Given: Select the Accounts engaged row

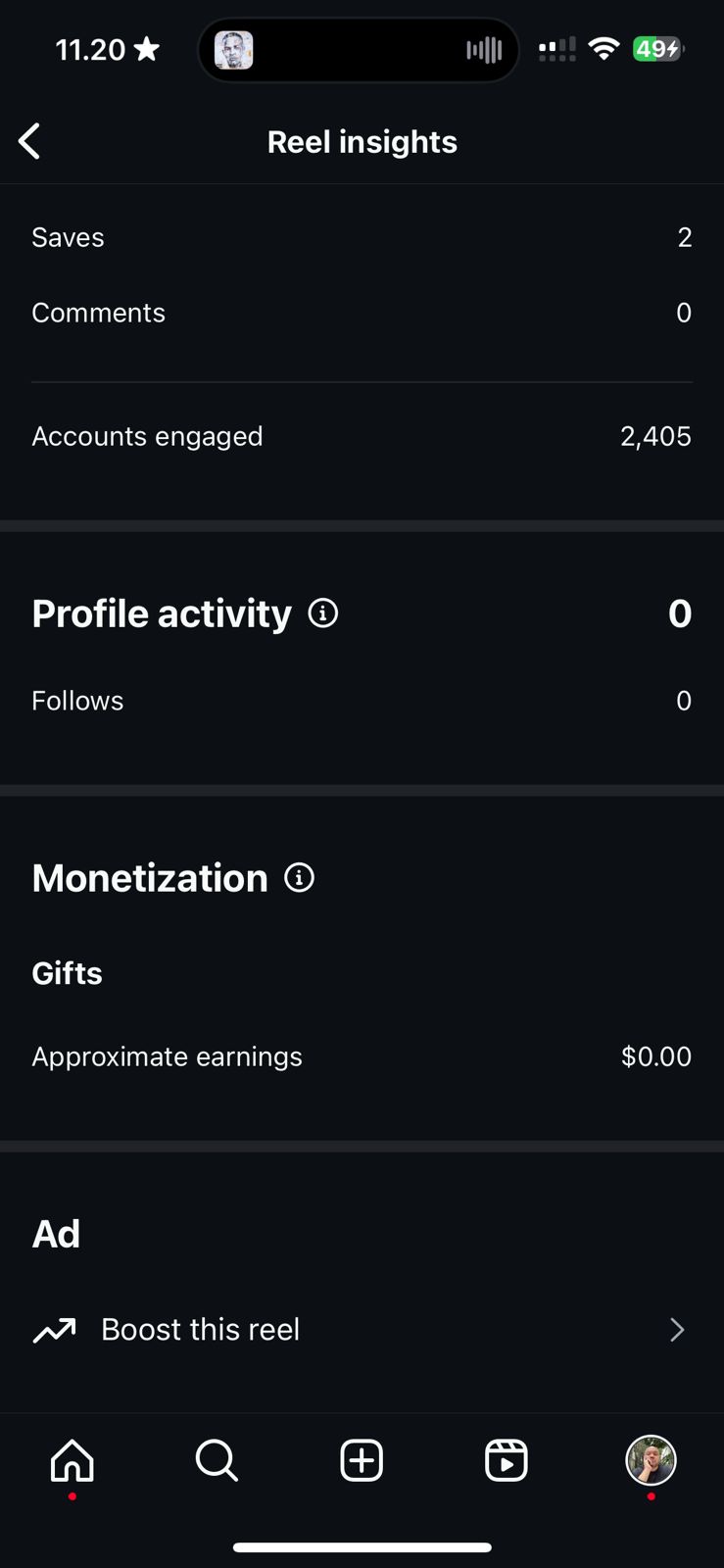Looking at the screenshot, I should (362, 436).
